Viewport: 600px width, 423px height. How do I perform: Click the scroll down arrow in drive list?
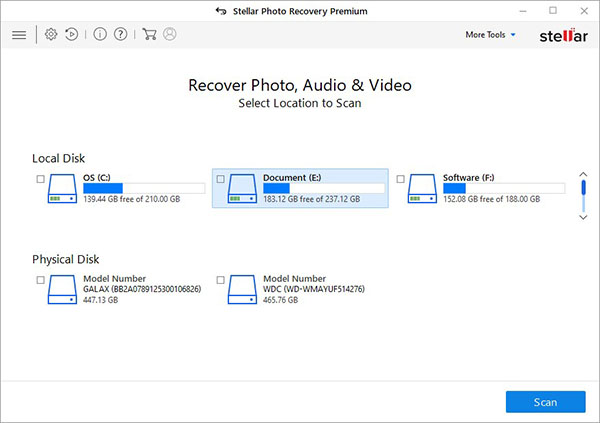point(583,217)
